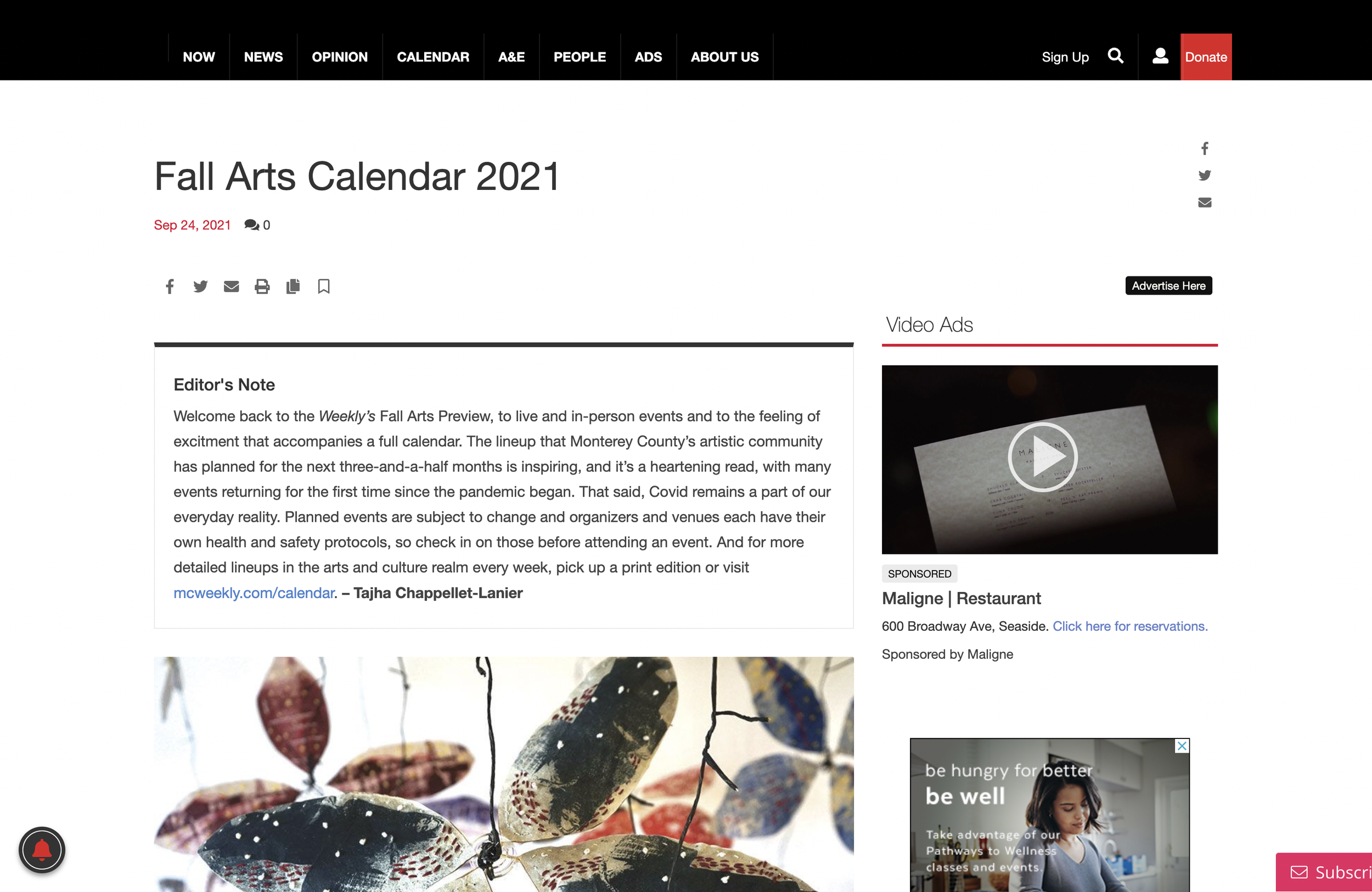Click the user account icon
The image size is (1372, 892).
1158,56
